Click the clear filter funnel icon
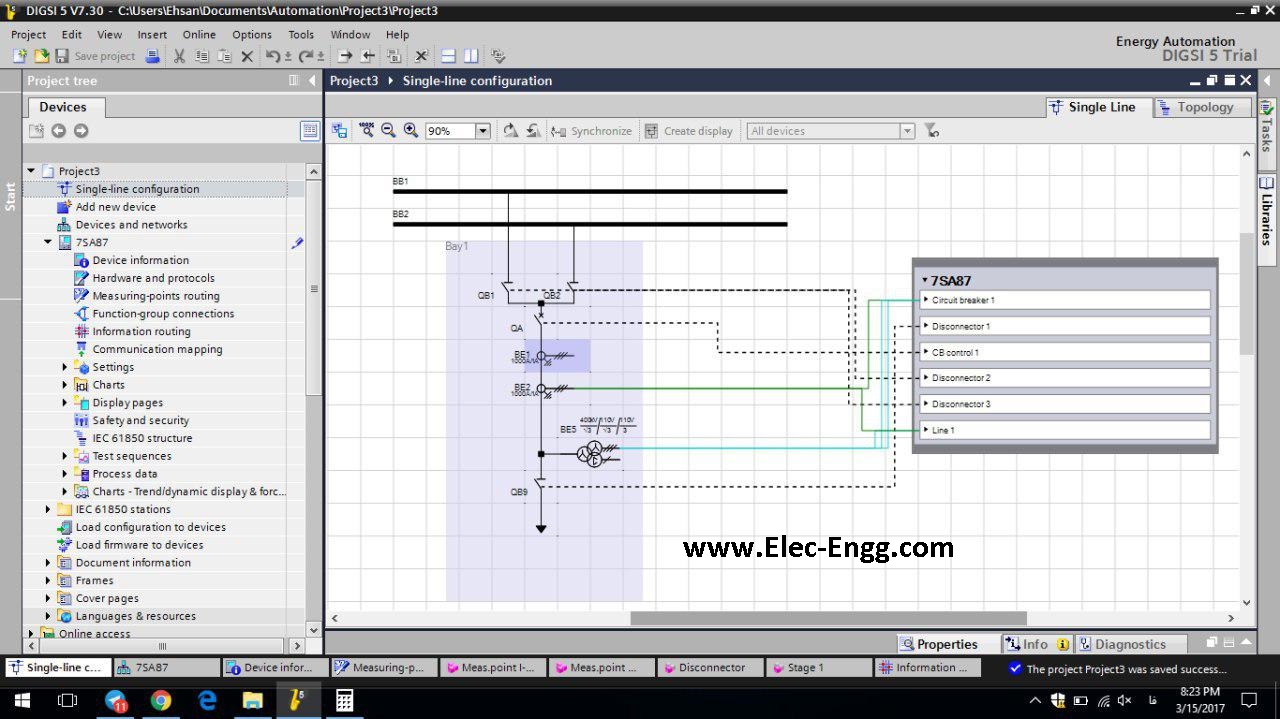 click(931, 130)
